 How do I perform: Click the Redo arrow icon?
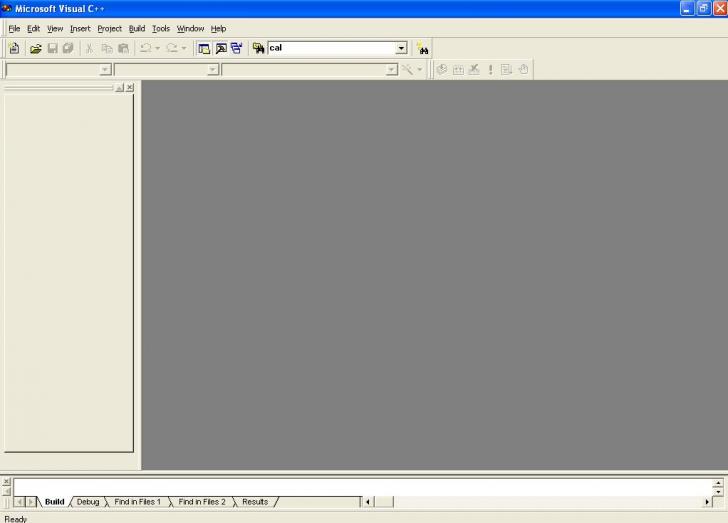pyautogui.click(x=172, y=48)
